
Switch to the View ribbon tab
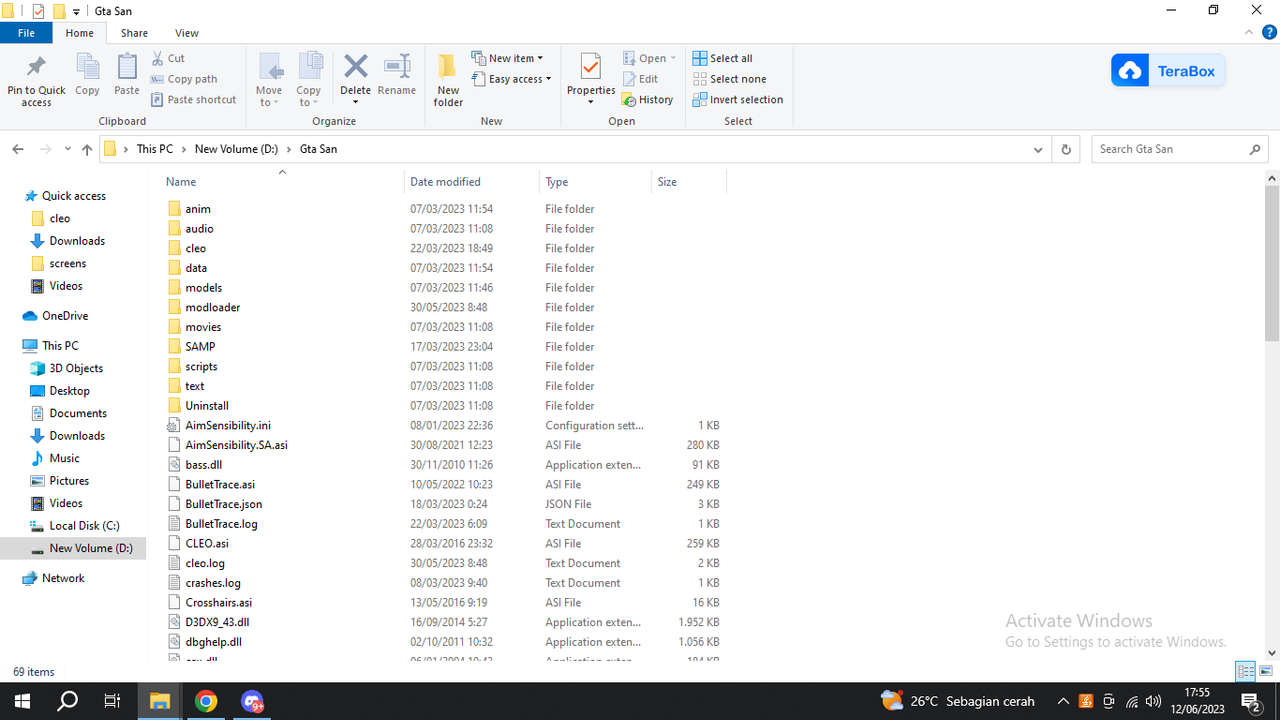coord(186,33)
